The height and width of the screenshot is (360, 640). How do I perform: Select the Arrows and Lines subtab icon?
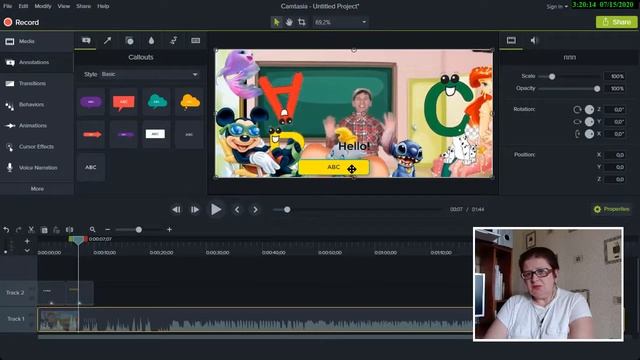point(107,40)
